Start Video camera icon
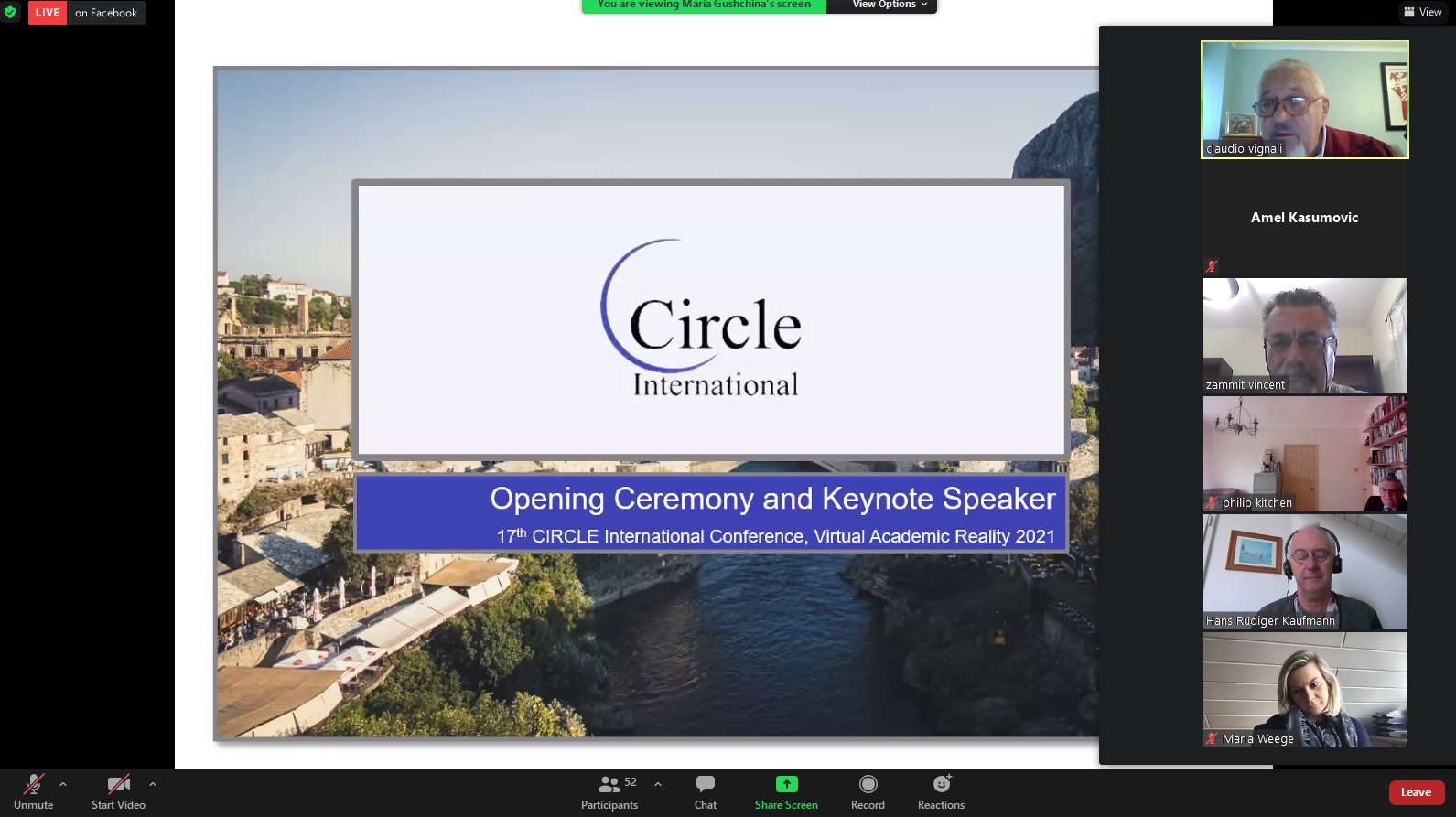 pos(118,784)
